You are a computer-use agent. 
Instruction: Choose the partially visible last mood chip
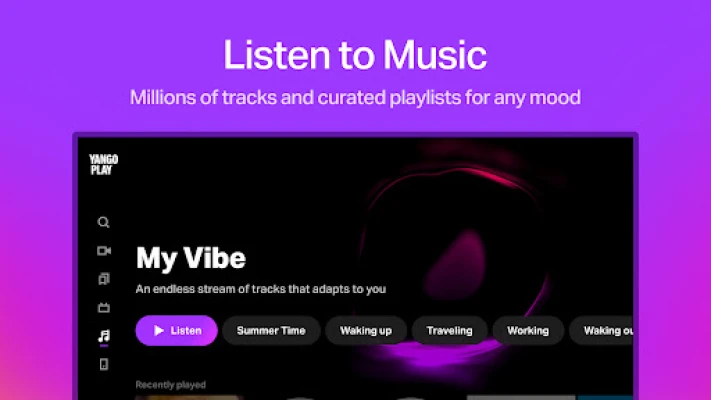[x=601, y=331]
